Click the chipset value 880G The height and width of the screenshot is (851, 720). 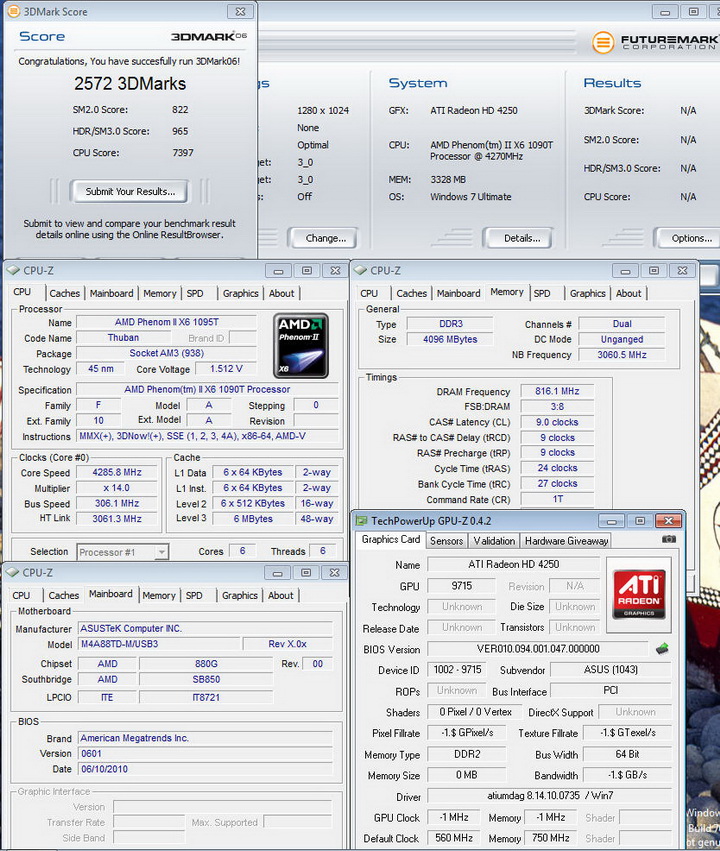pos(206,663)
